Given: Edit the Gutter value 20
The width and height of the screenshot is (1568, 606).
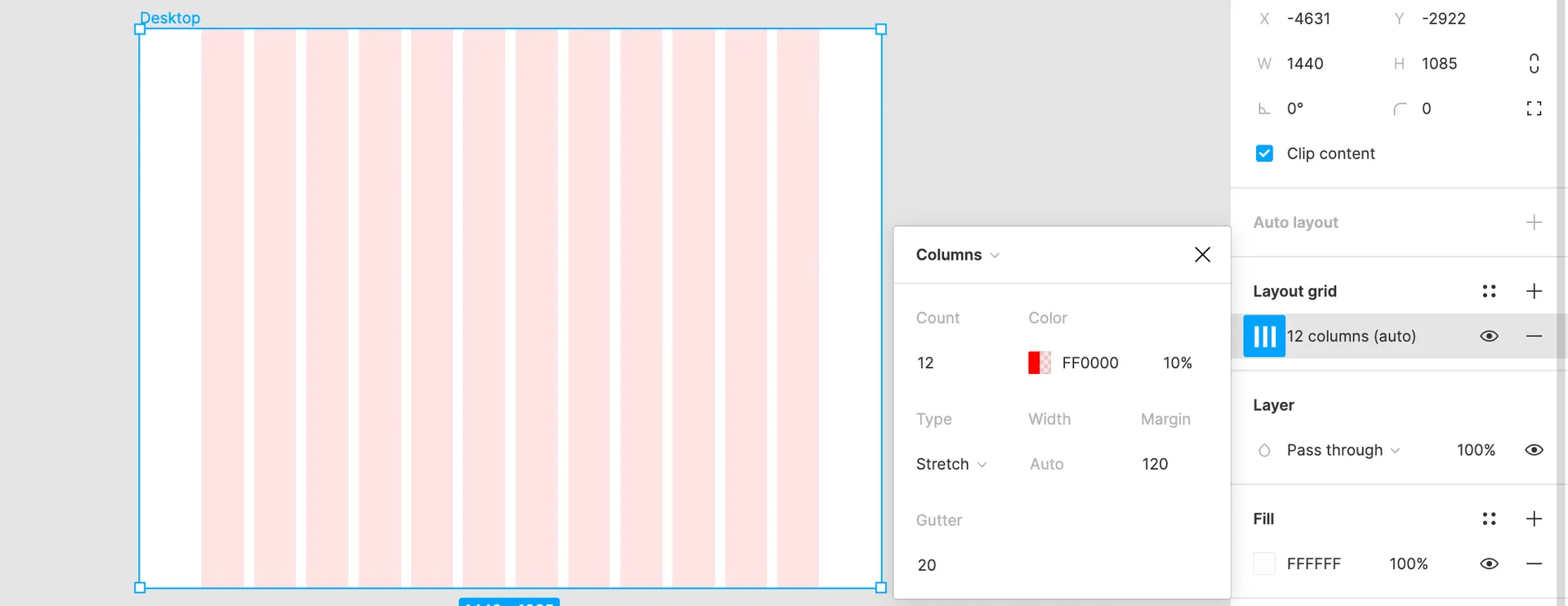Looking at the screenshot, I should 927,565.
